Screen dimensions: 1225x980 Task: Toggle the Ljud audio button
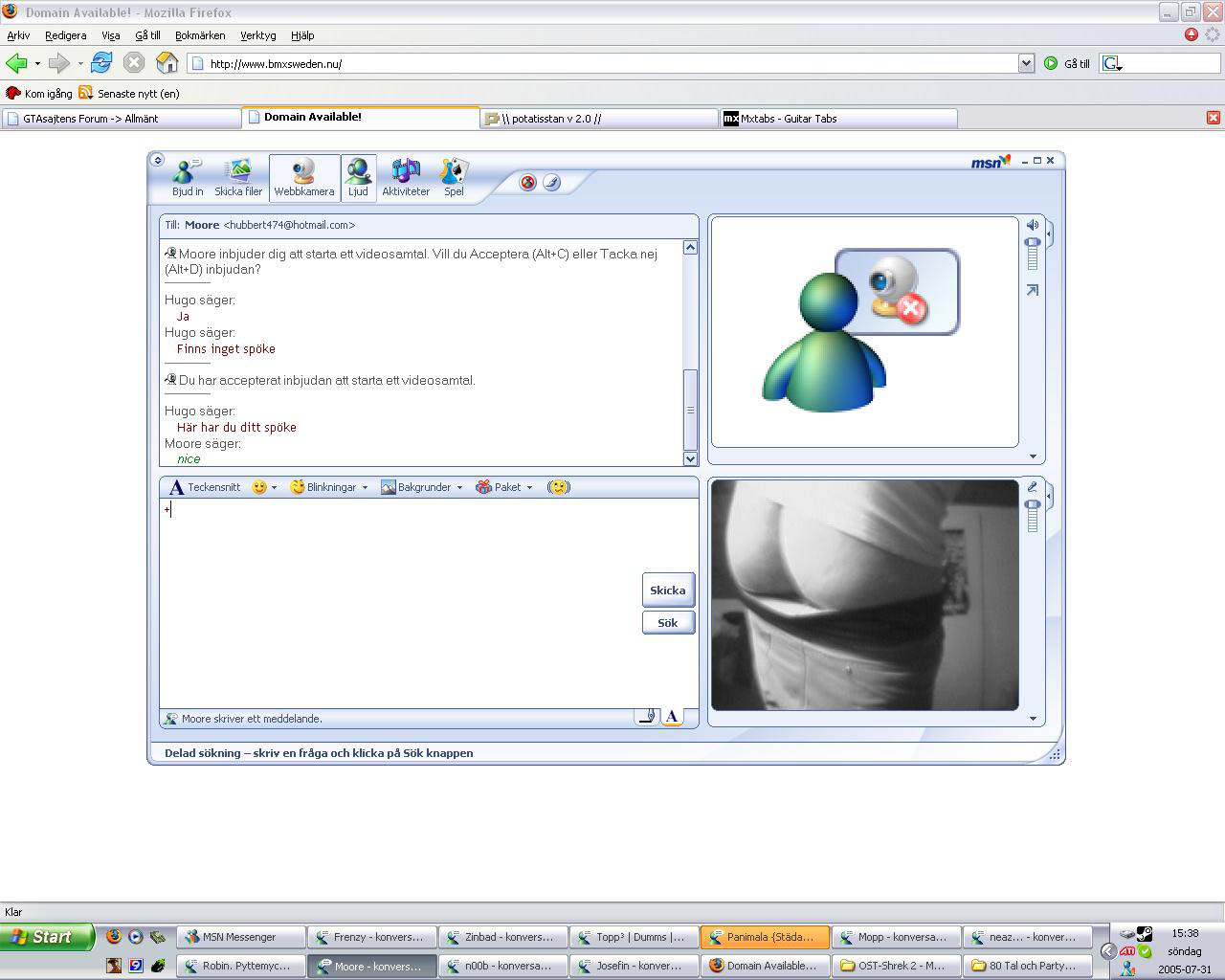click(358, 178)
